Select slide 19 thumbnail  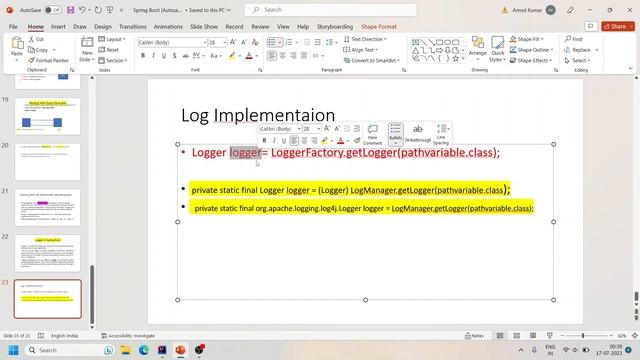[x=48, y=116]
